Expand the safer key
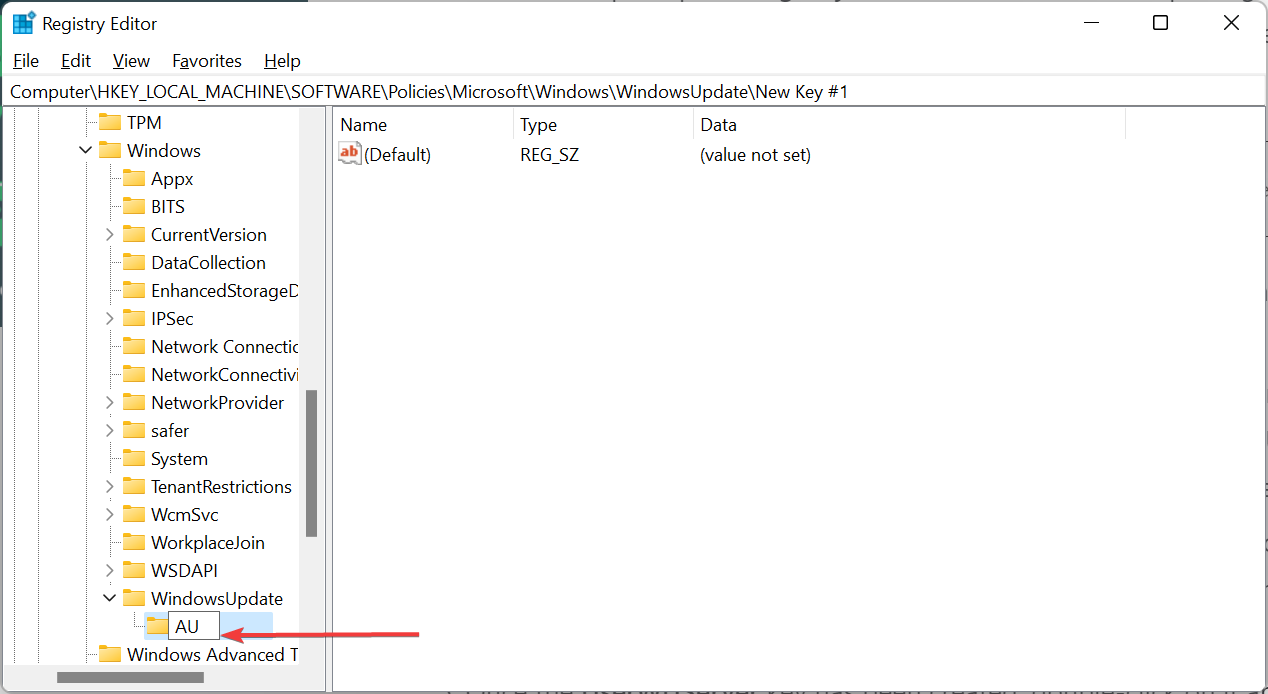Image resolution: width=1268 pixels, height=694 pixels. click(x=110, y=431)
